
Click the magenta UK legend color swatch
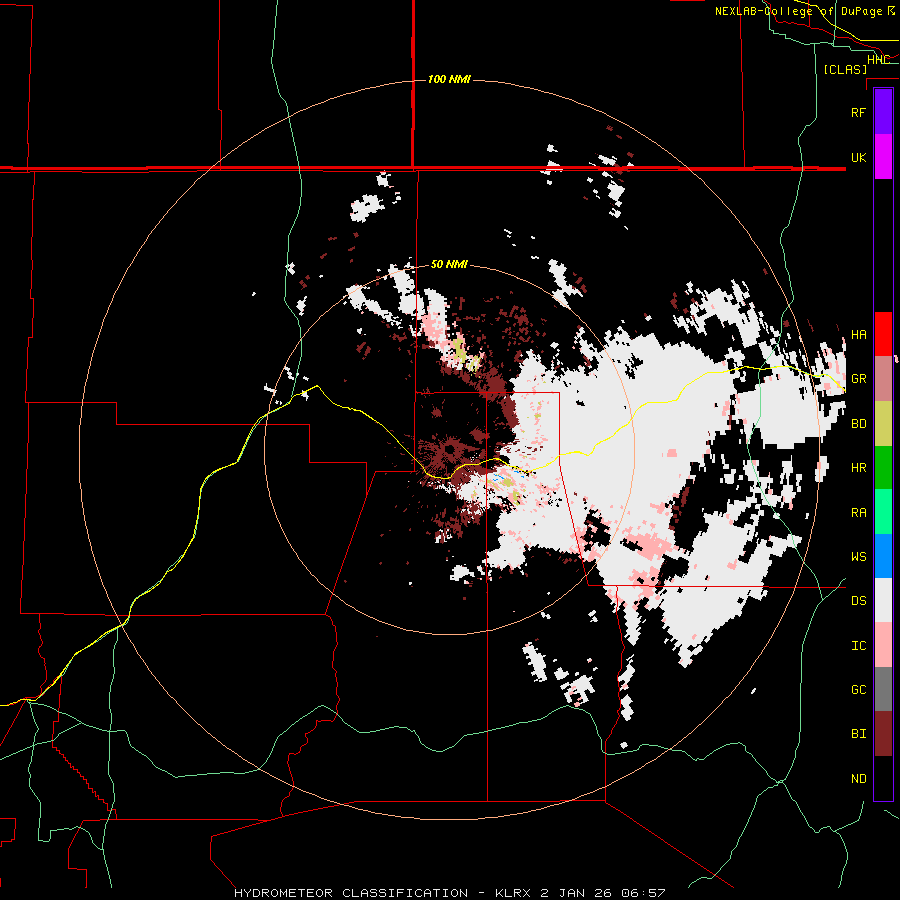coord(883,157)
